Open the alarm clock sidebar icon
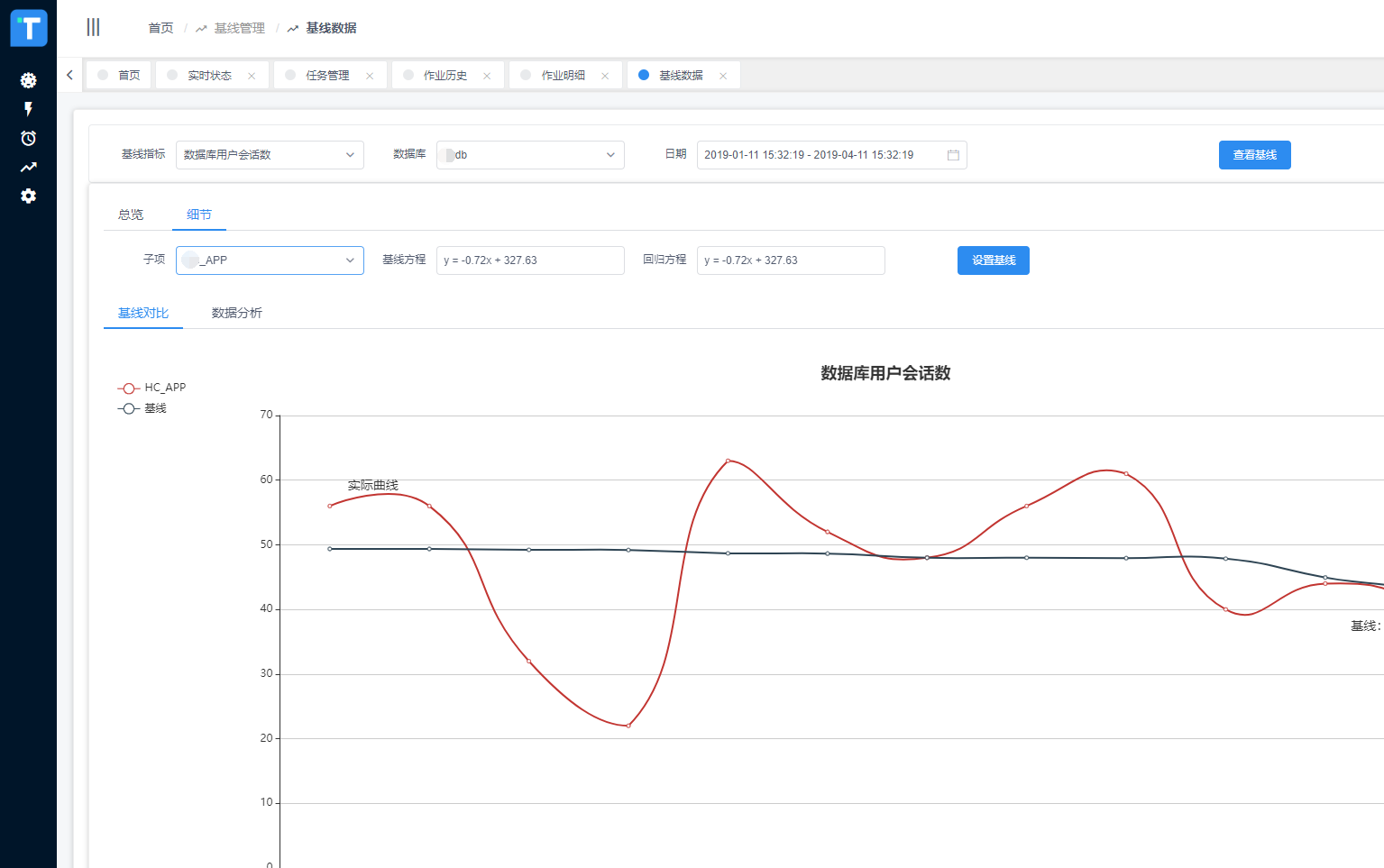This screenshot has width=1384, height=868. point(29,138)
